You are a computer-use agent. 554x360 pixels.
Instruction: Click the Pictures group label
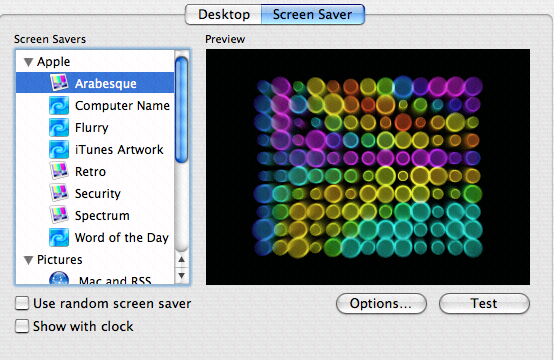point(60,260)
